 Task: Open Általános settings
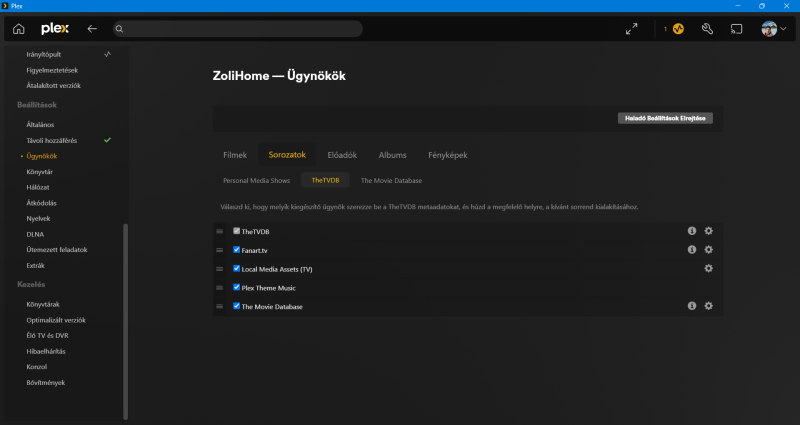pyautogui.click(x=40, y=124)
